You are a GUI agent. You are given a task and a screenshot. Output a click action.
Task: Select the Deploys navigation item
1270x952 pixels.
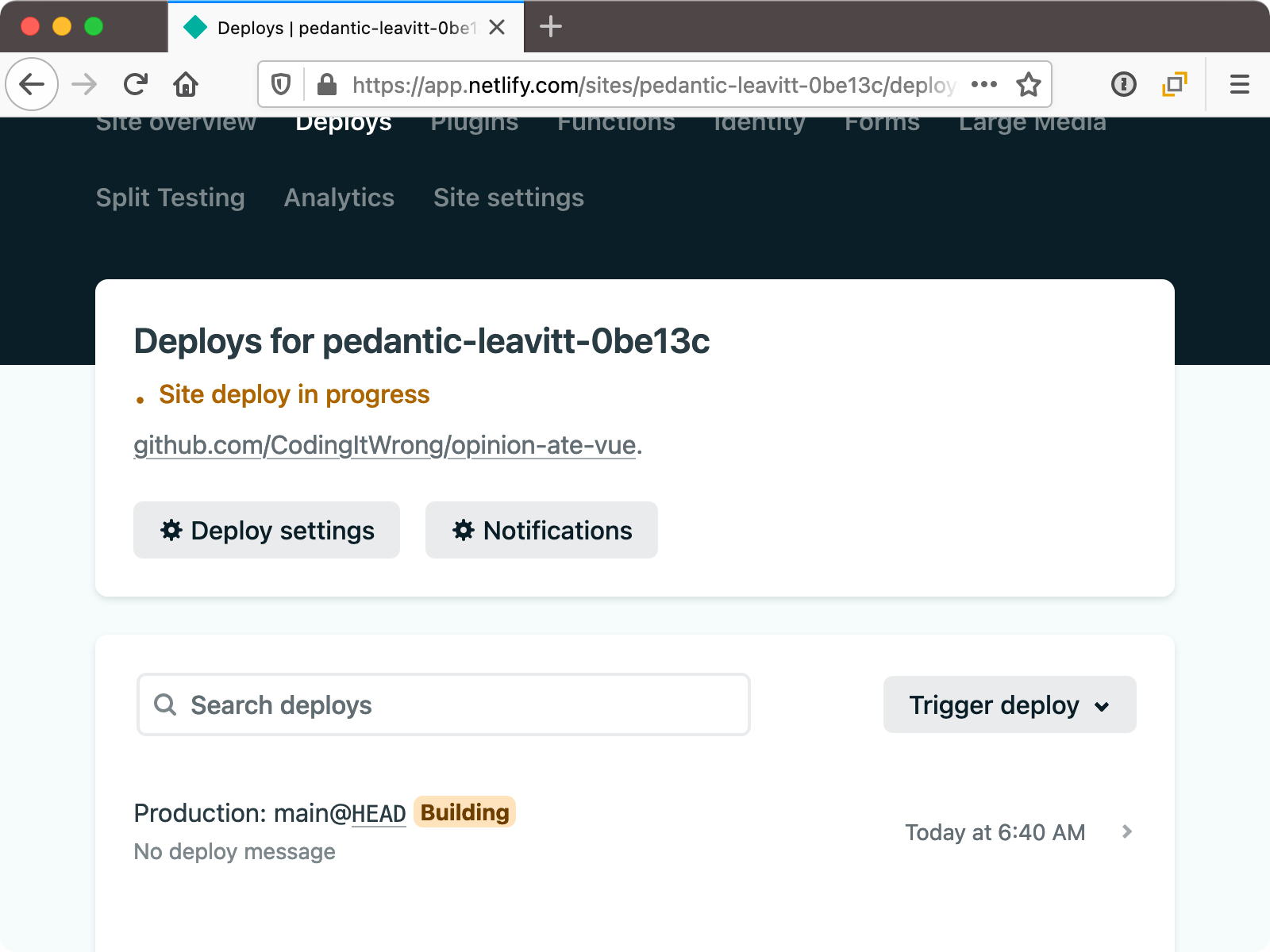tap(344, 123)
